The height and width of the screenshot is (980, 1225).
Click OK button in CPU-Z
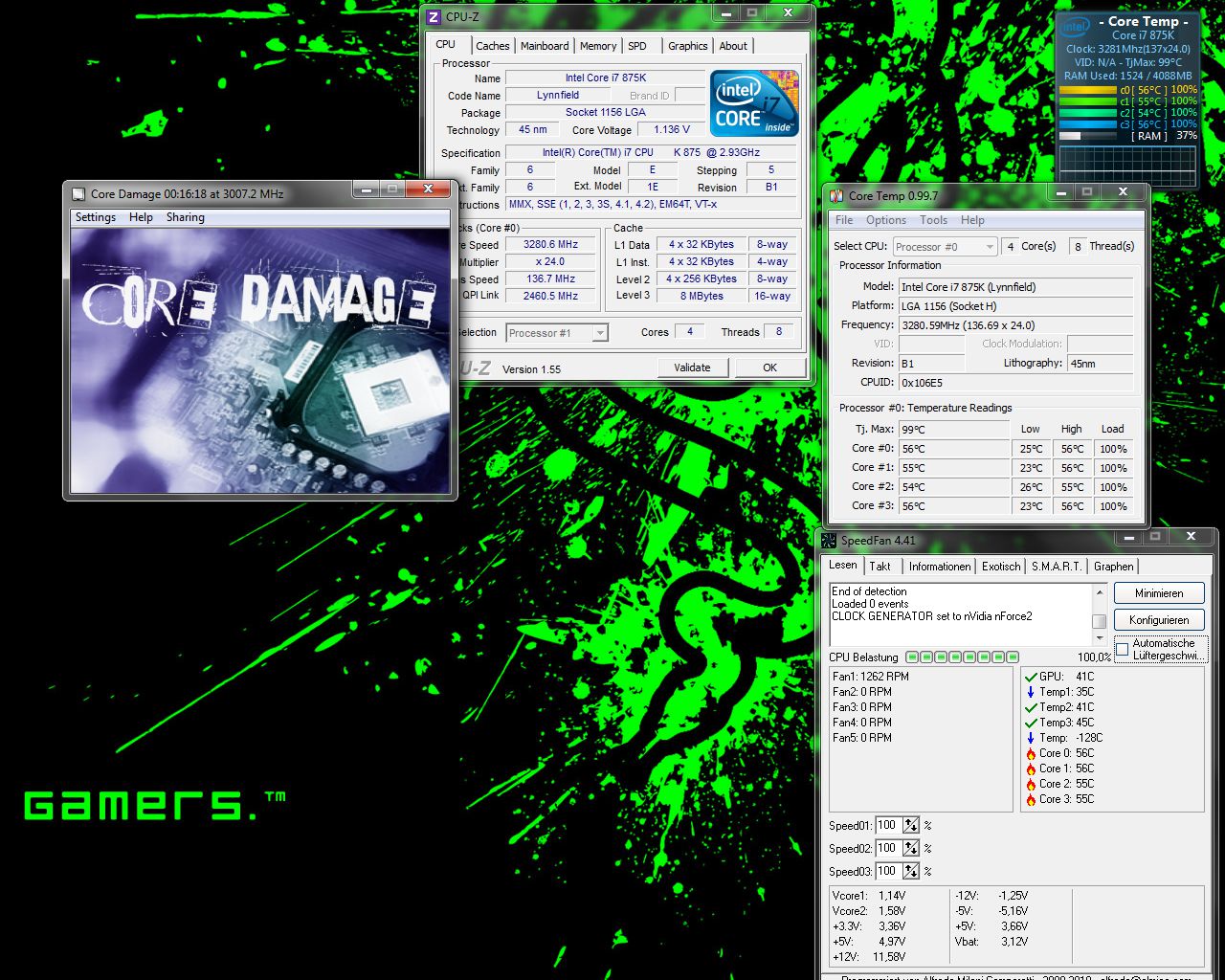point(769,367)
